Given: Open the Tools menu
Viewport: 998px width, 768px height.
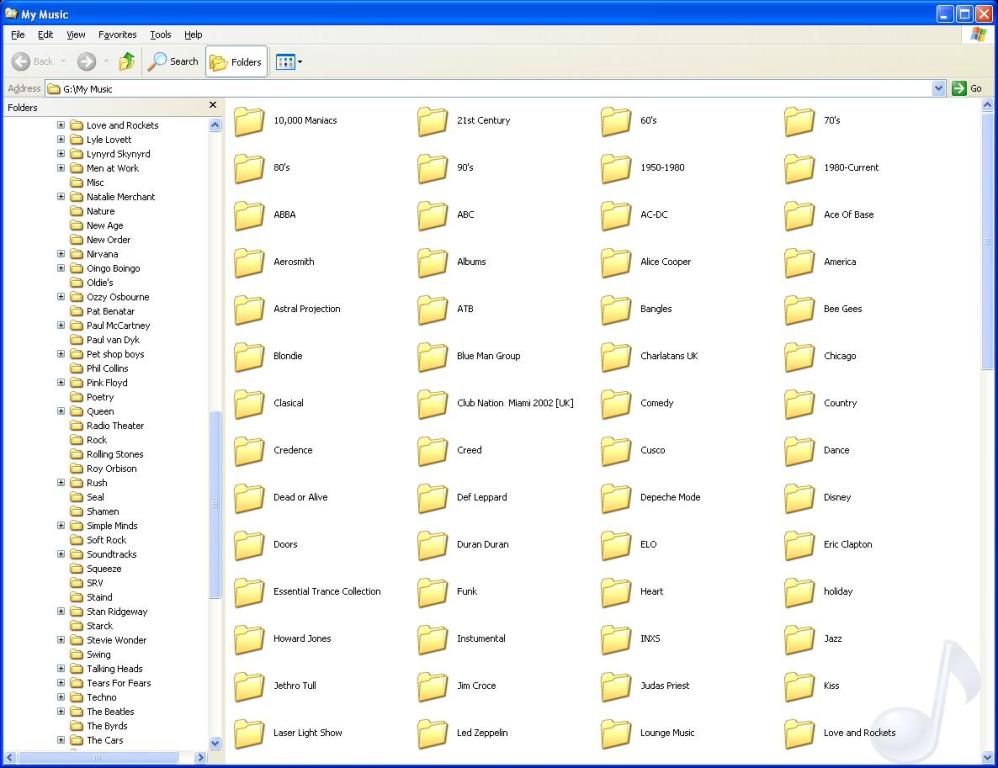Looking at the screenshot, I should click(160, 34).
